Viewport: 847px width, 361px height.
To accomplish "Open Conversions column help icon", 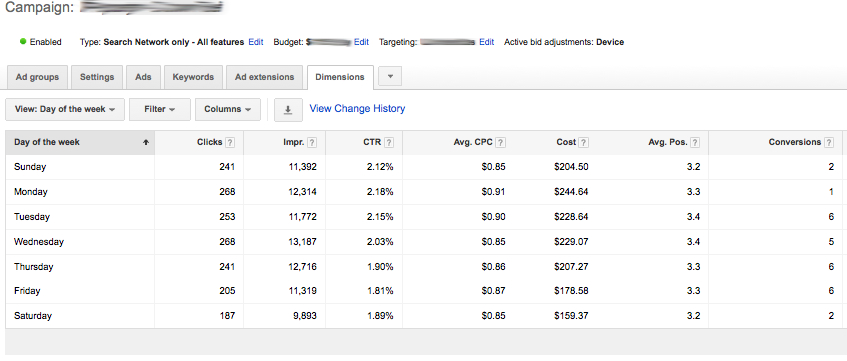I will coord(829,143).
